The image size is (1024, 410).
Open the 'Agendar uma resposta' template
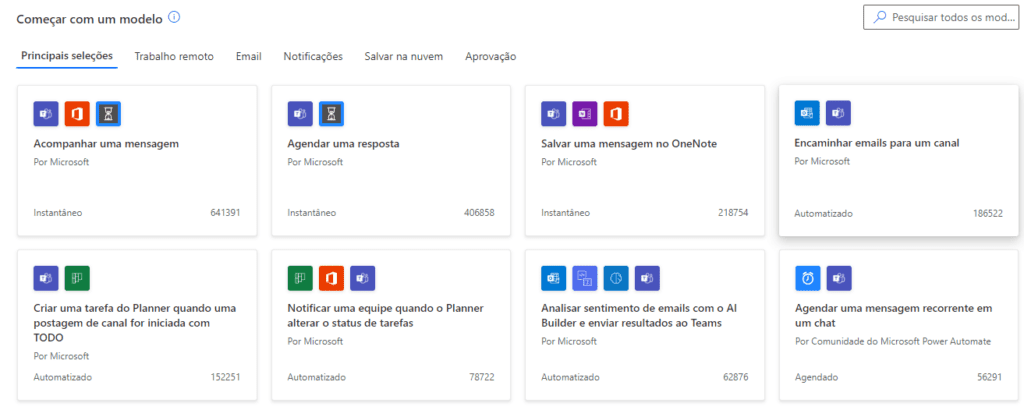(x=344, y=144)
